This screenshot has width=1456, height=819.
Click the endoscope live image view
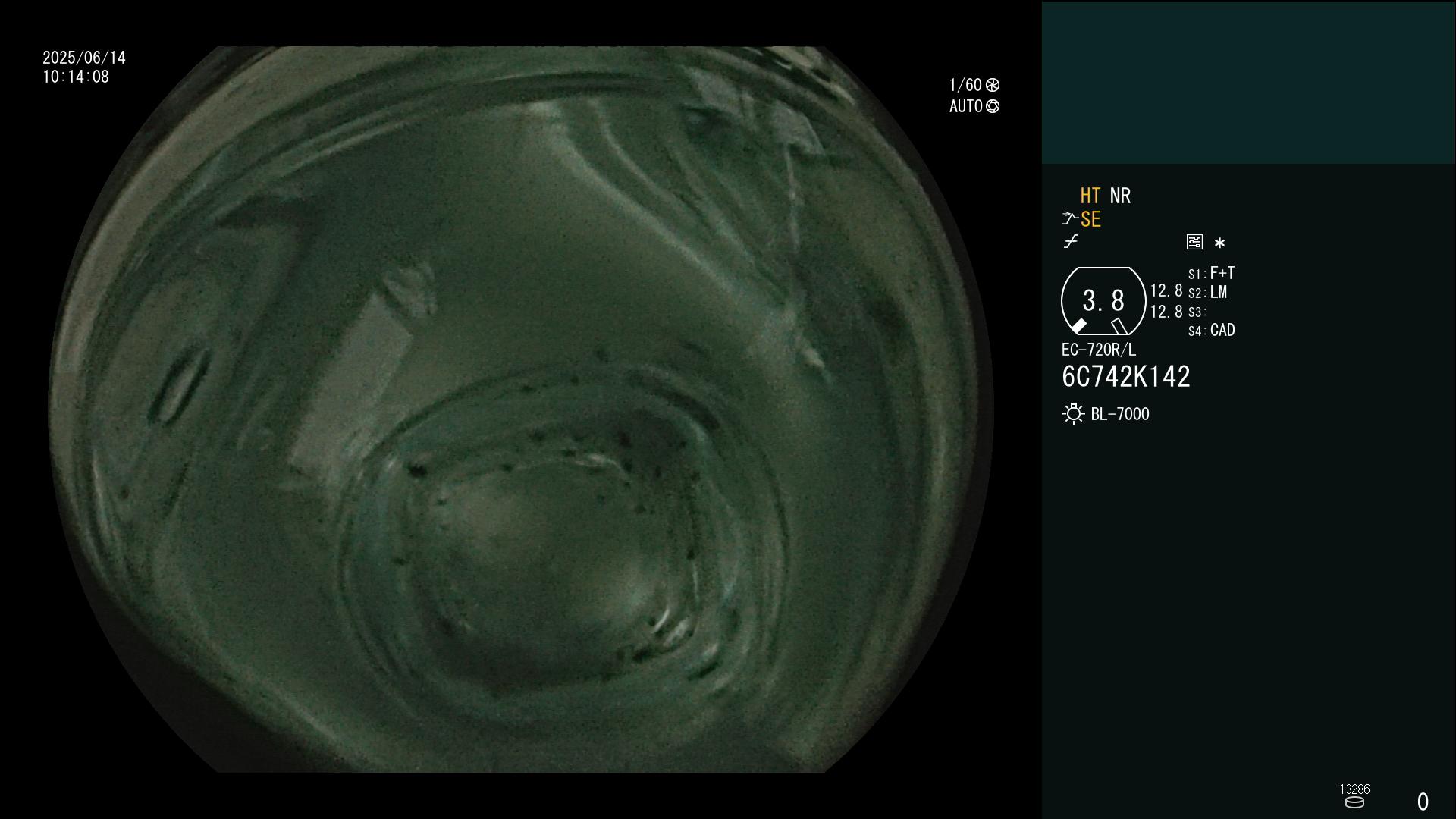pyautogui.click(x=521, y=409)
